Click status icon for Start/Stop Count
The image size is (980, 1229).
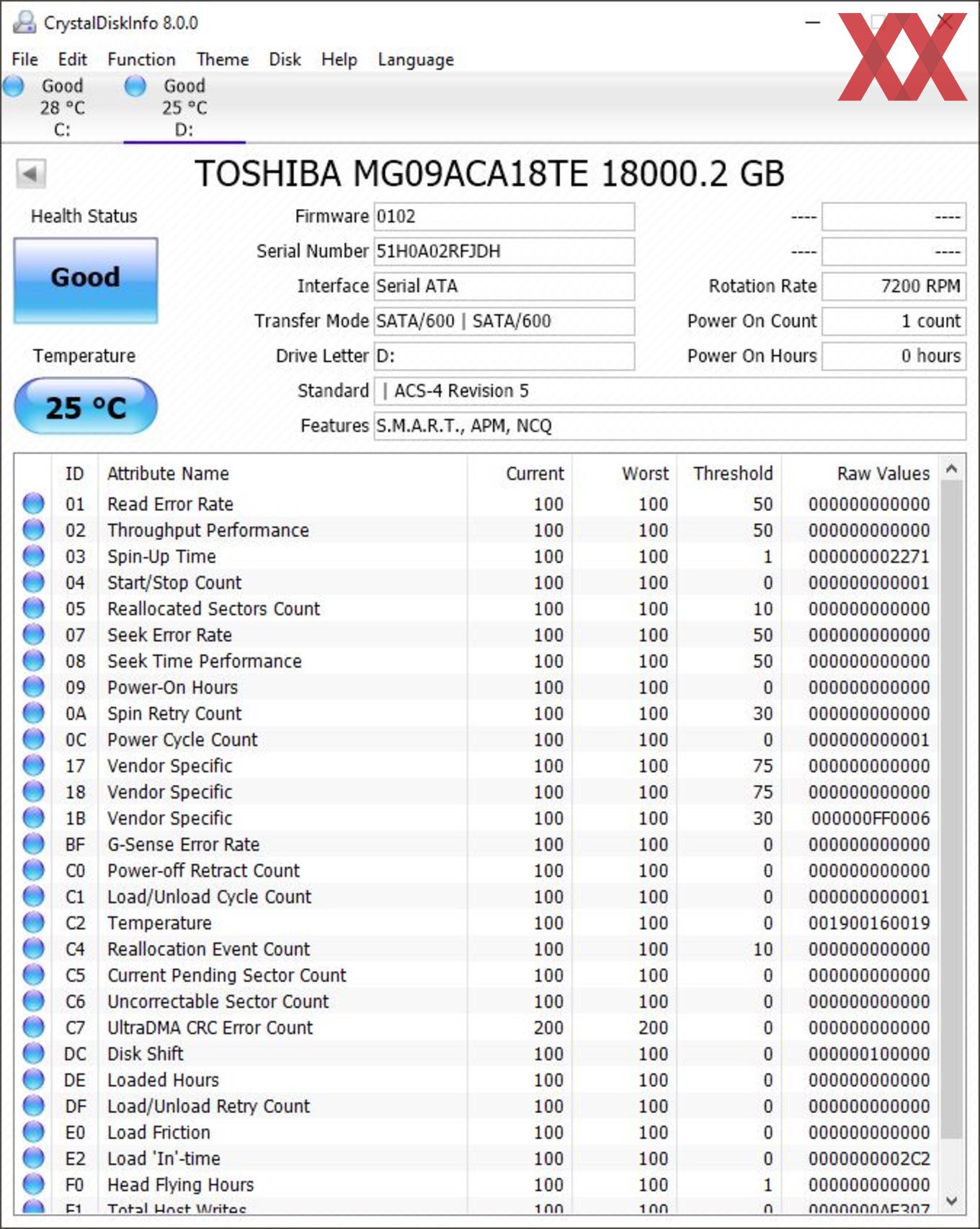[33, 582]
